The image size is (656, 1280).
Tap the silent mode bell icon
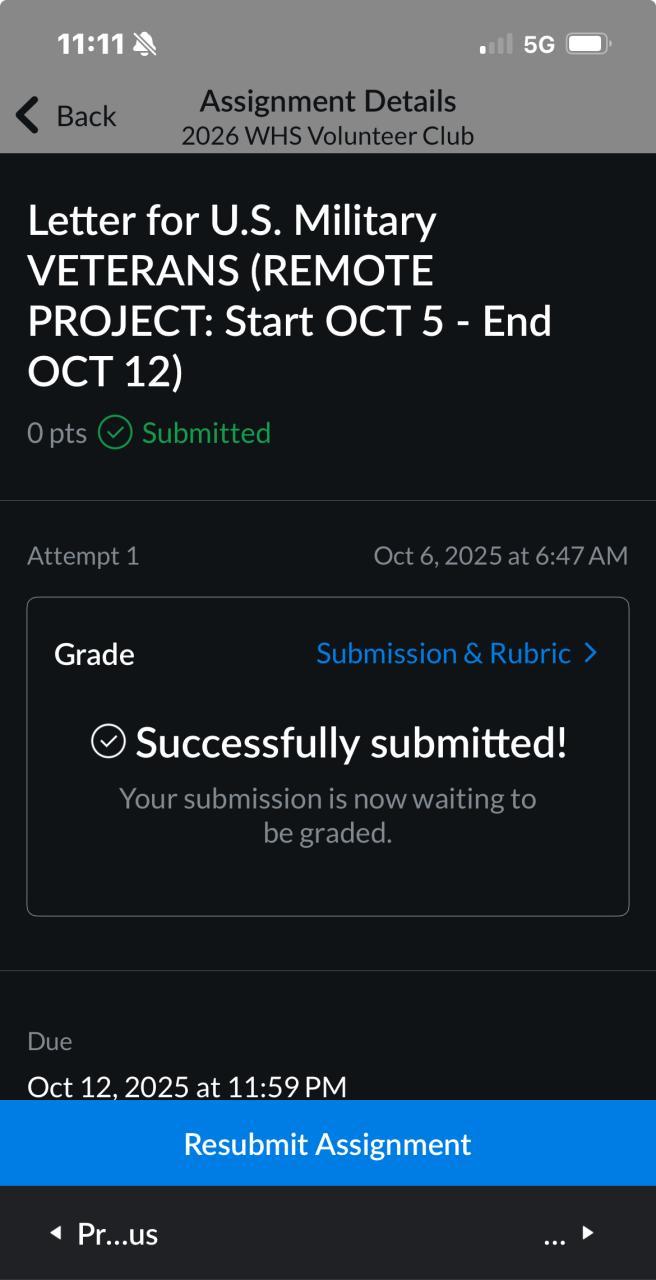coord(145,44)
